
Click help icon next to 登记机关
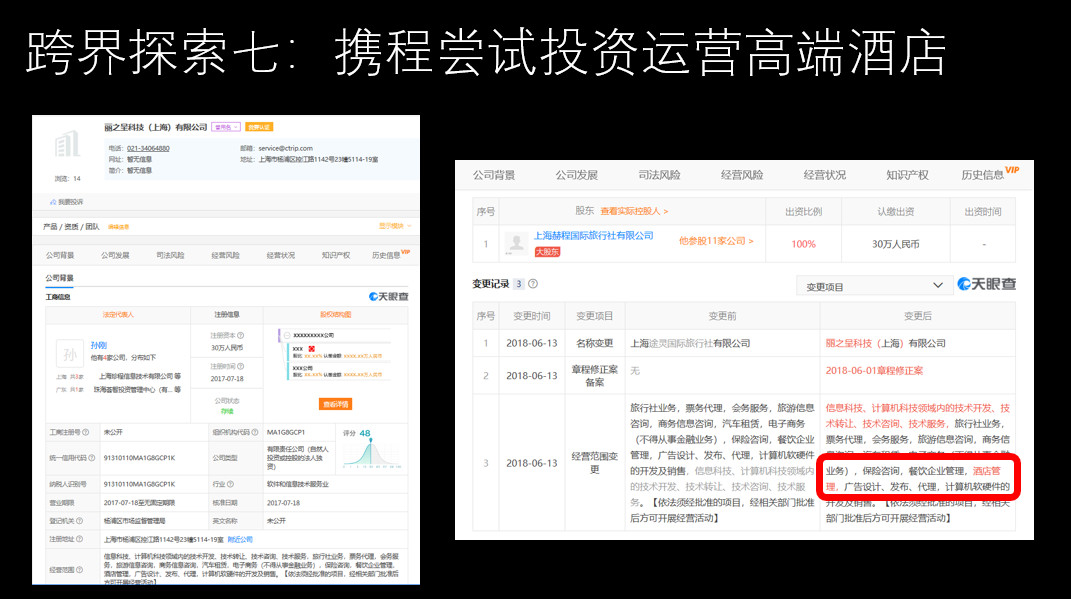tap(79, 521)
